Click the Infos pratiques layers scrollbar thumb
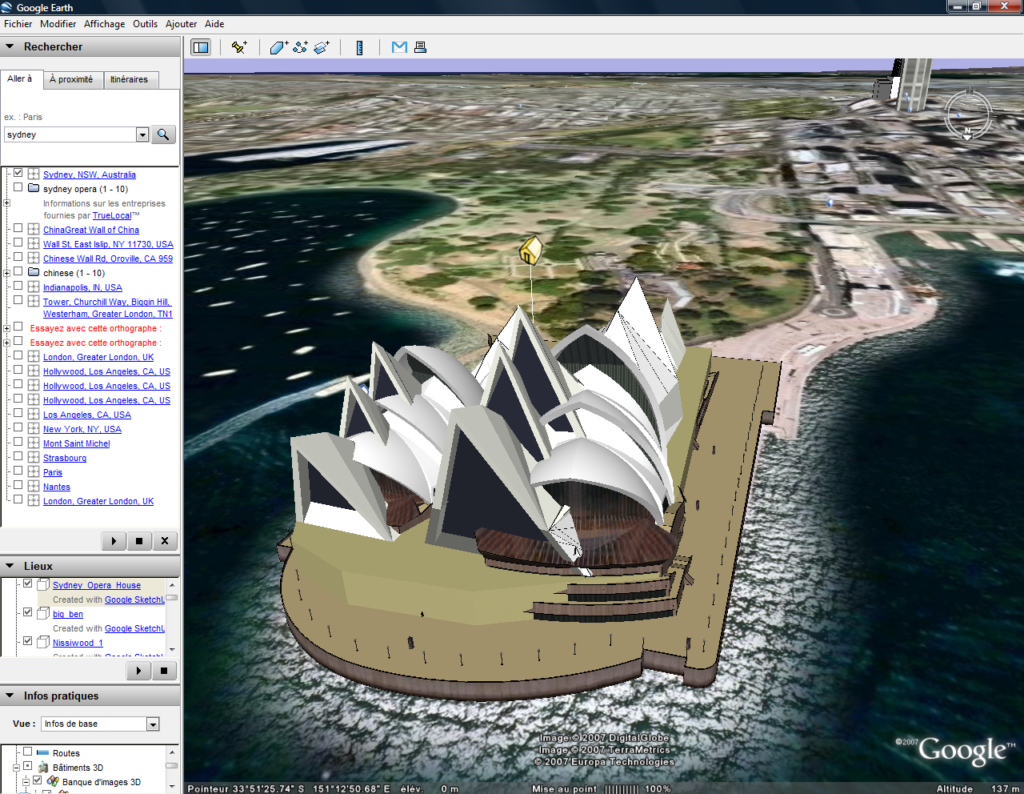This screenshot has width=1024, height=794. [x=172, y=765]
